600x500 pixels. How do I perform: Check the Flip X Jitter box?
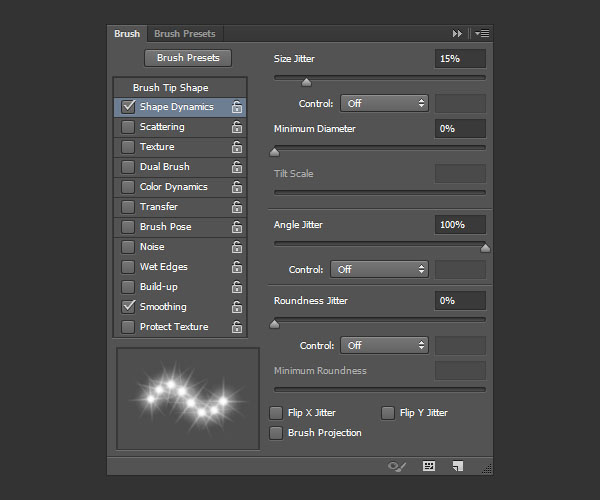click(x=276, y=413)
